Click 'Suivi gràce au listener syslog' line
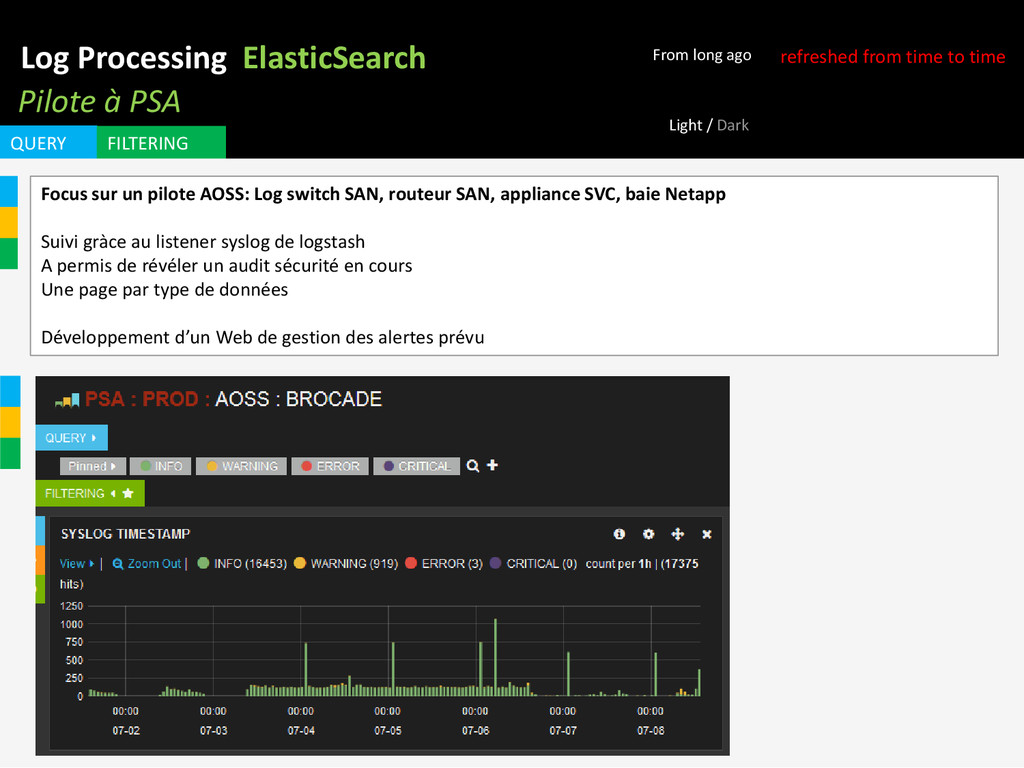 (203, 242)
